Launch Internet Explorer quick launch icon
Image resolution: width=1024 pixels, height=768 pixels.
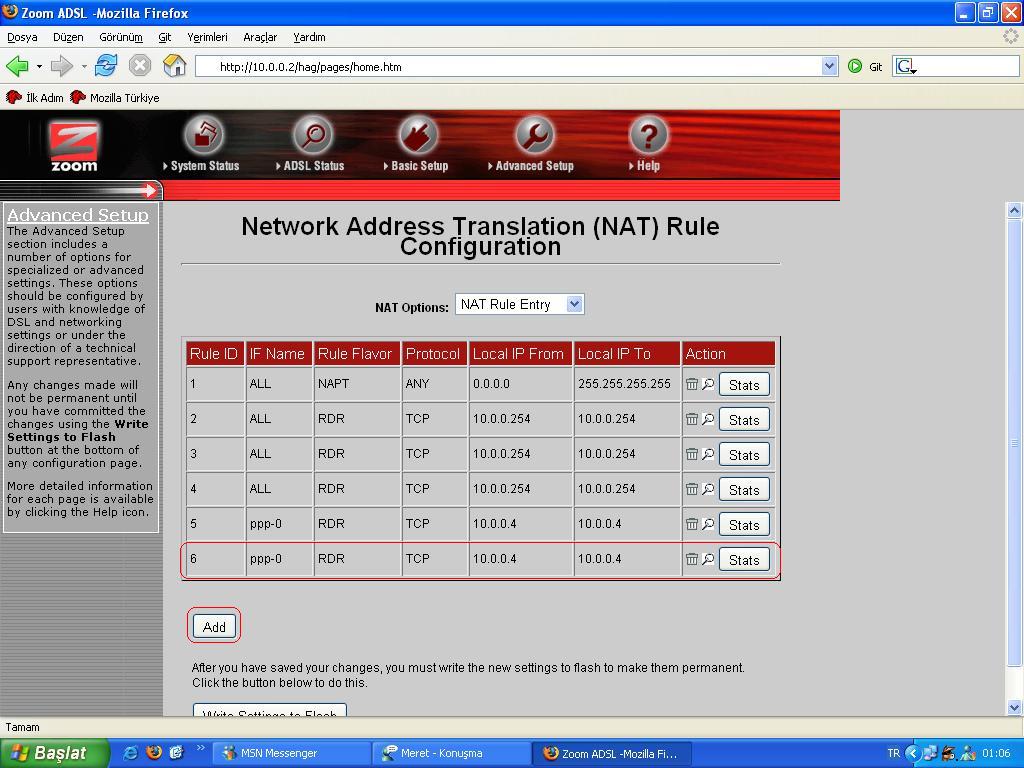coord(131,752)
